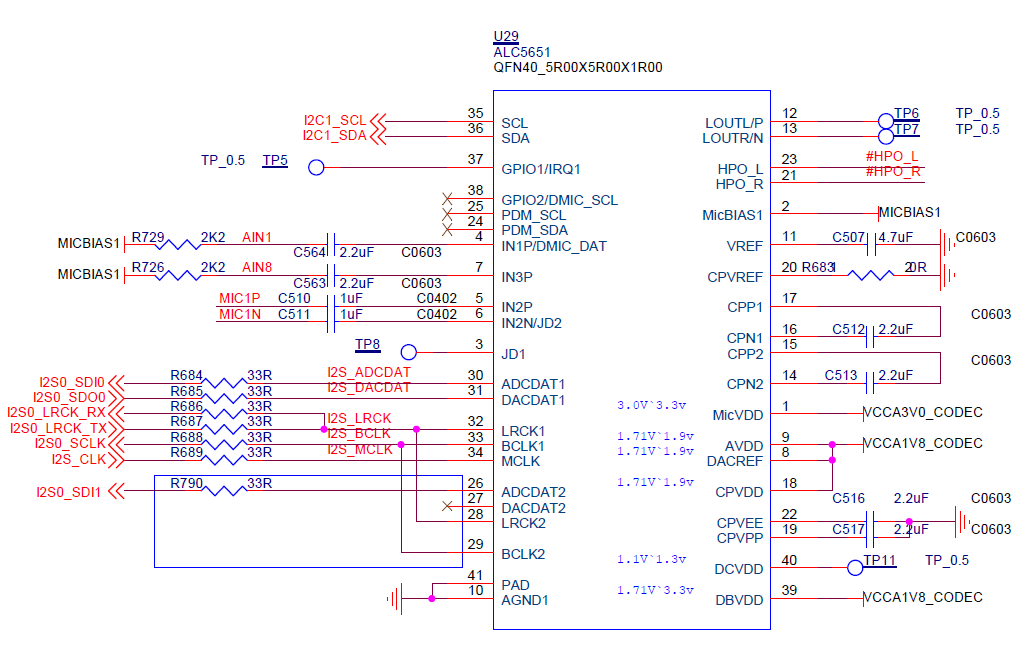Select the MIC1P net label
This screenshot has height=667, width=1029.
coord(240,299)
